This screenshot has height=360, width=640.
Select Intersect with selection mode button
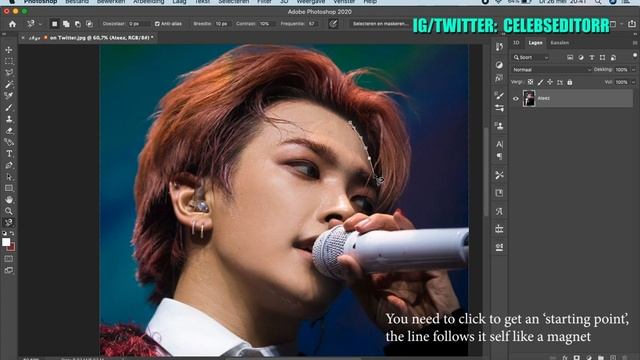[89, 24]
